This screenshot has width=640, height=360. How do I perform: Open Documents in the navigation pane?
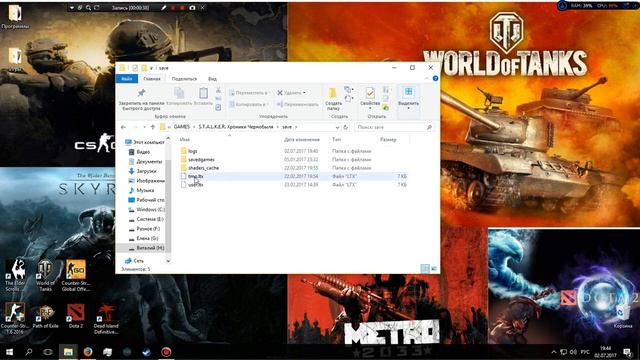tap(145, 161)
